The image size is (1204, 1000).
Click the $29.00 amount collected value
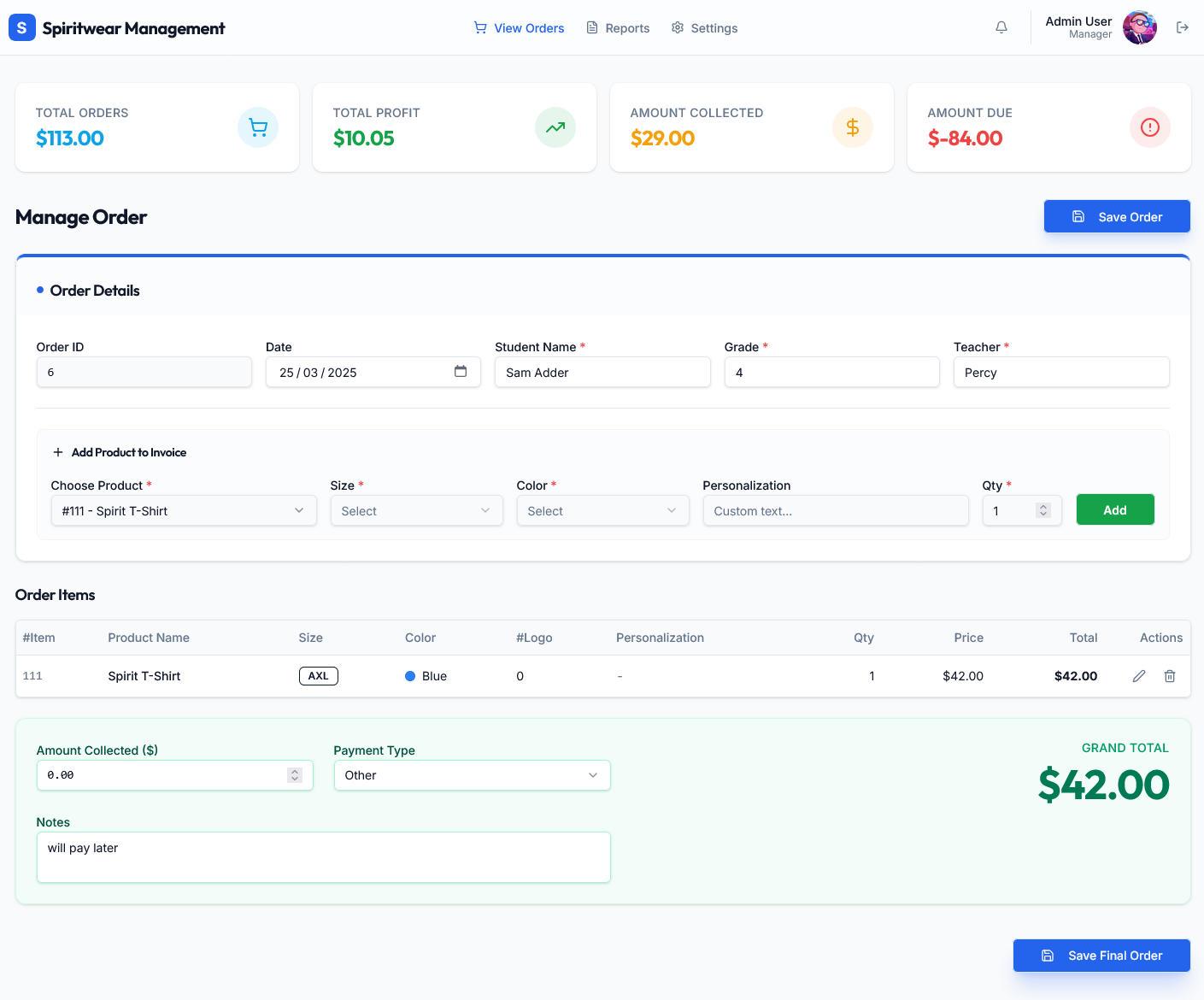[x=662, y=138]
